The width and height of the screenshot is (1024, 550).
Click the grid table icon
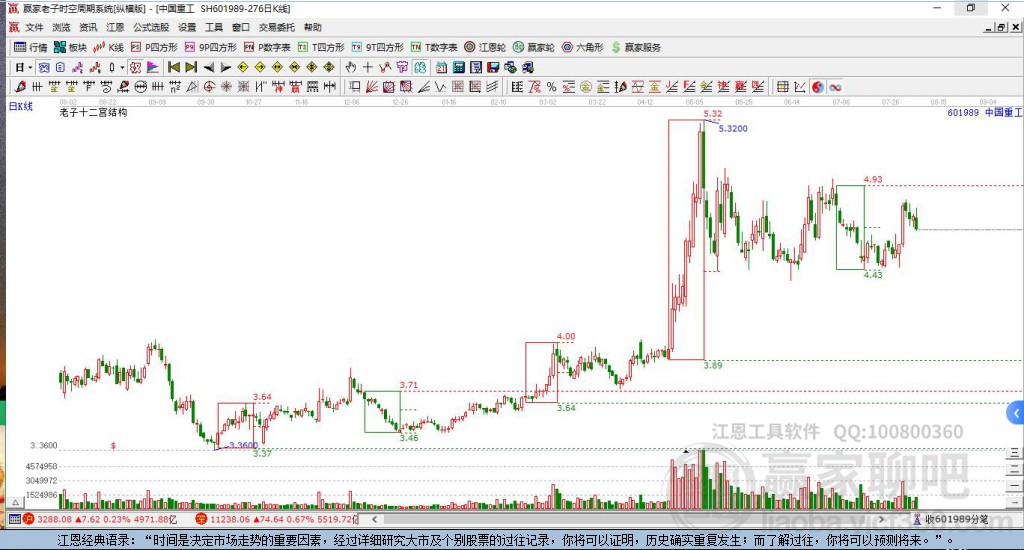(x=782, y=87)
